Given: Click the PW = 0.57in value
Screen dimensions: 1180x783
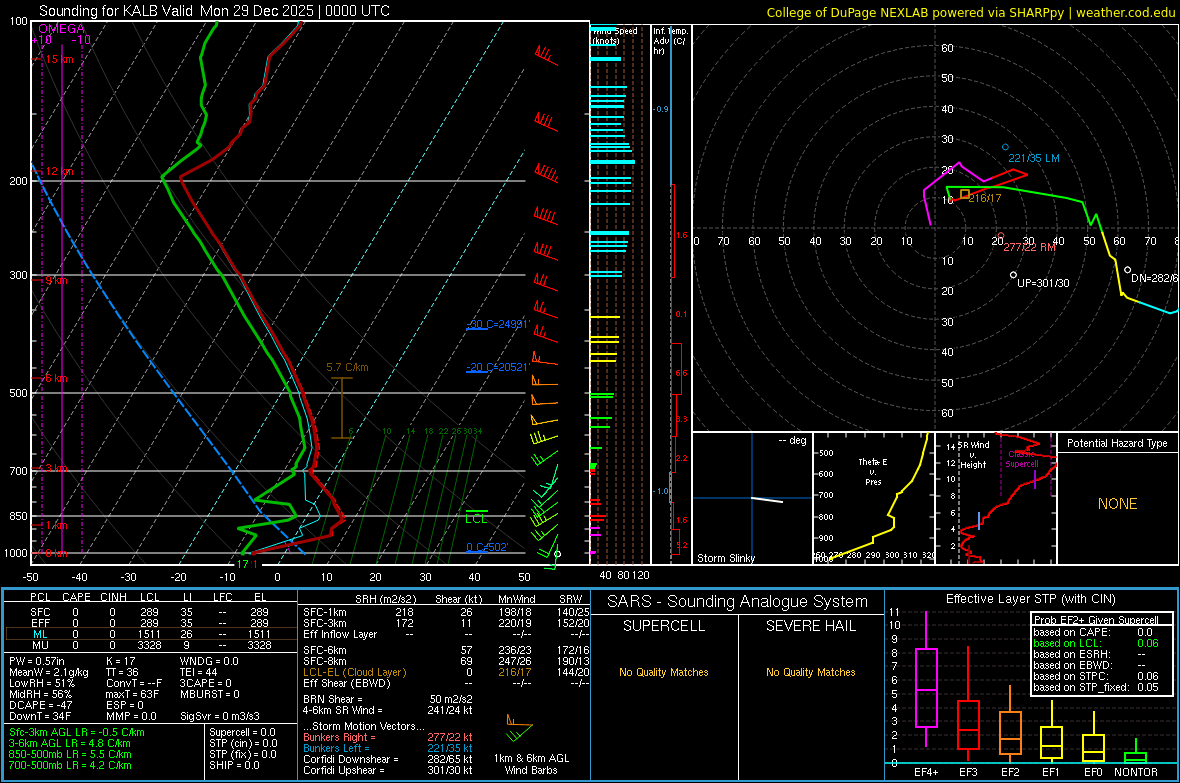Looking at the screenshot, I should pyautogui.click(x=37, y=661).
